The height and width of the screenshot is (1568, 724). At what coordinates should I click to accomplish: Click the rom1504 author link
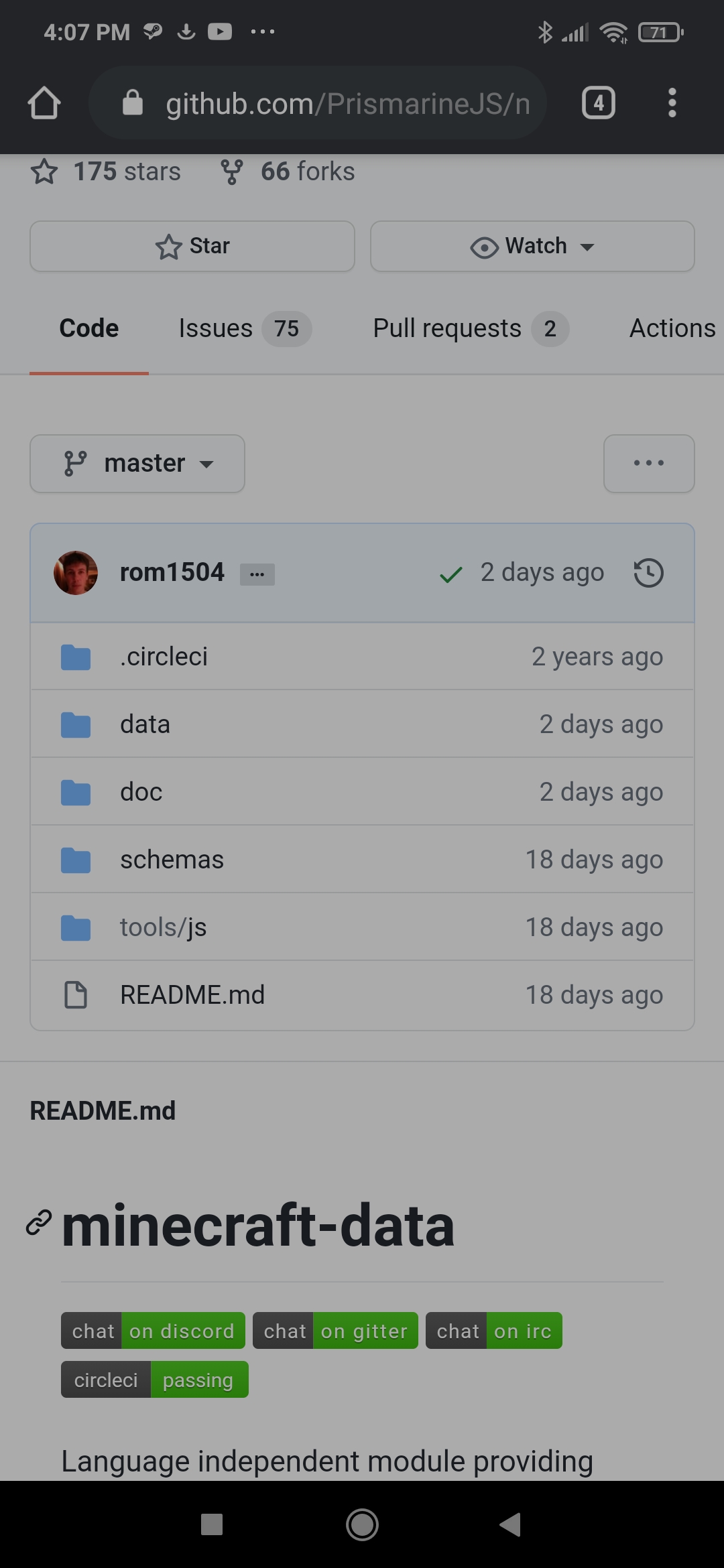(172, 572)
